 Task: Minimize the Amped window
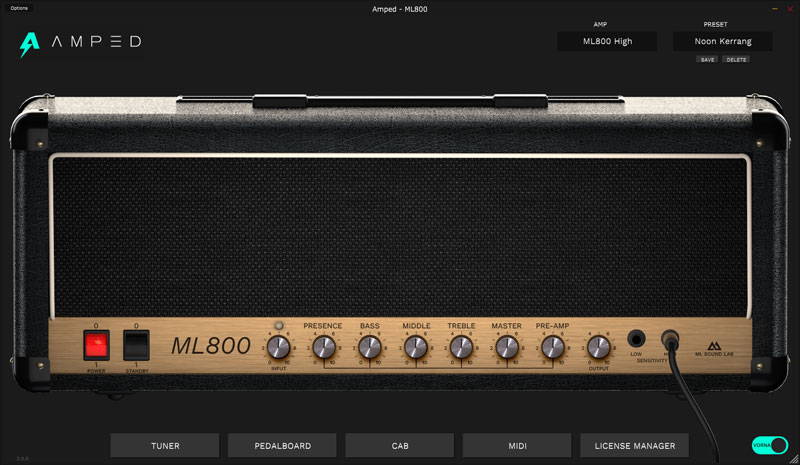pyautogui.click(x=775, y=9)
